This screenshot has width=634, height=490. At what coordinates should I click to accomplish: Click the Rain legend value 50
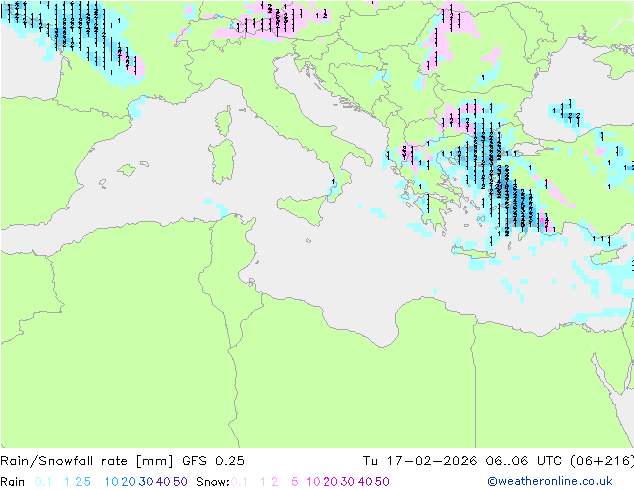(180, 482)
